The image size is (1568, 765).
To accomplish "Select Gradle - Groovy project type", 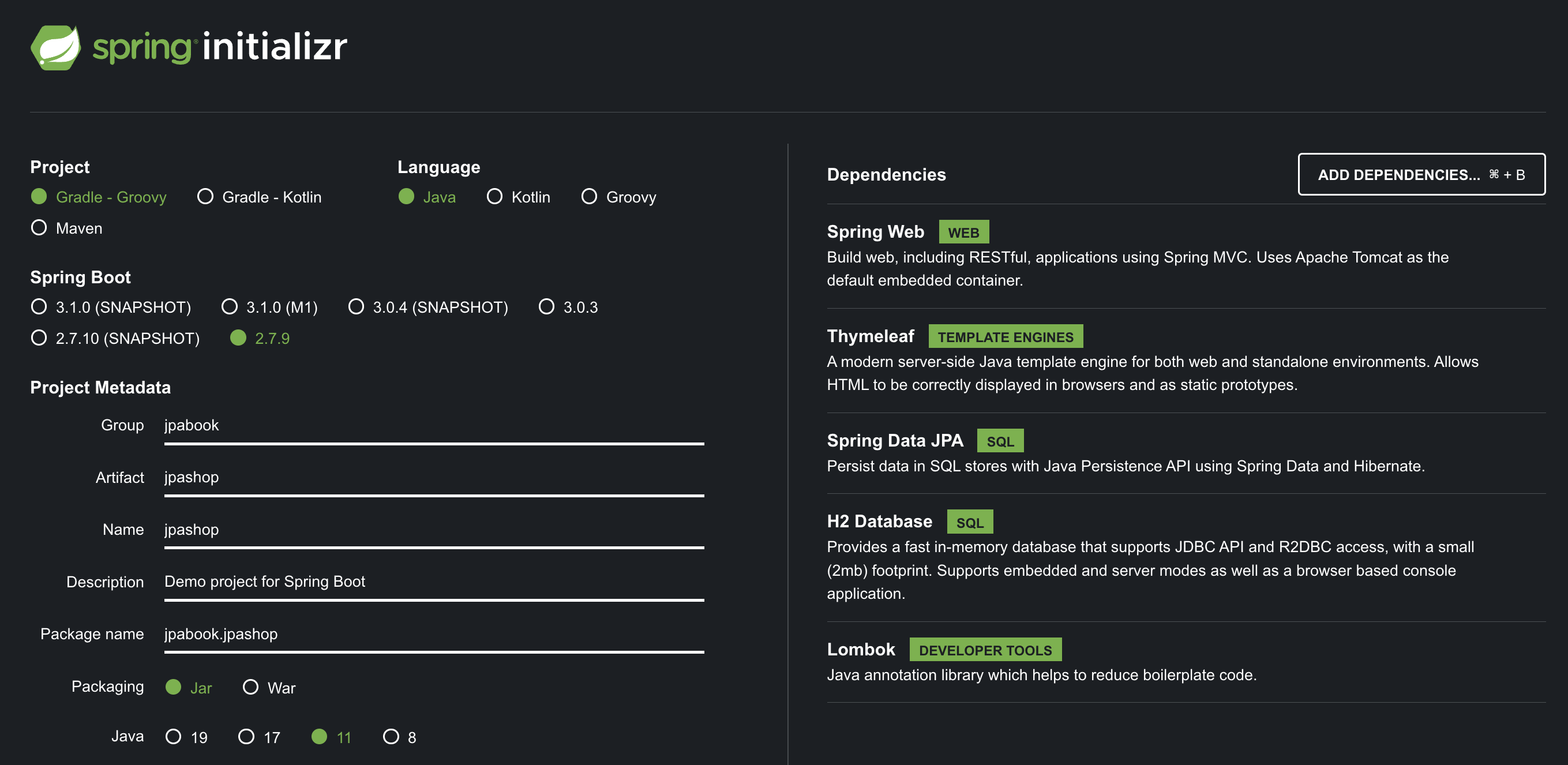I will click(99, 197).
